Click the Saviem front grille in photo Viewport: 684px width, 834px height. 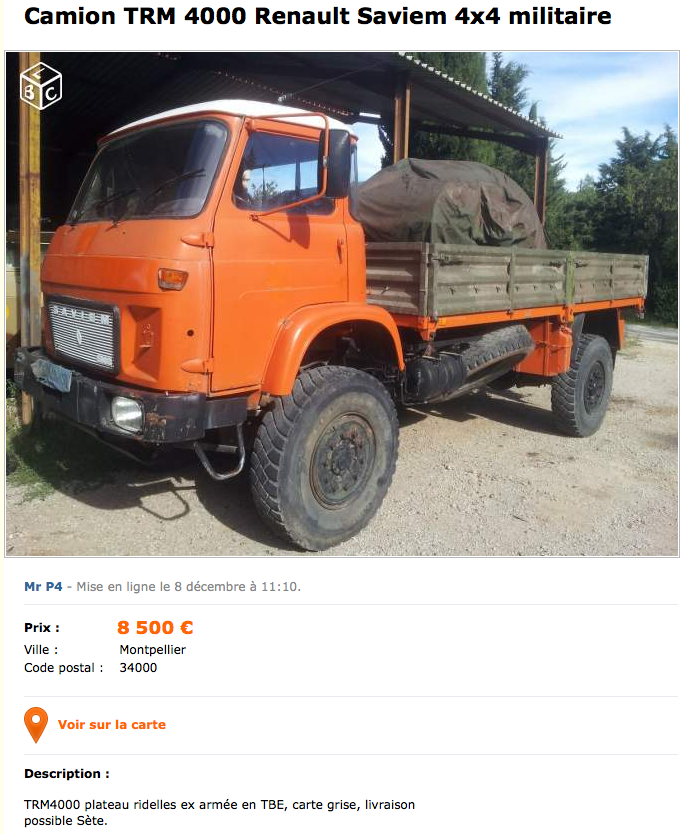pyautogui.click(x=82, y=333)
